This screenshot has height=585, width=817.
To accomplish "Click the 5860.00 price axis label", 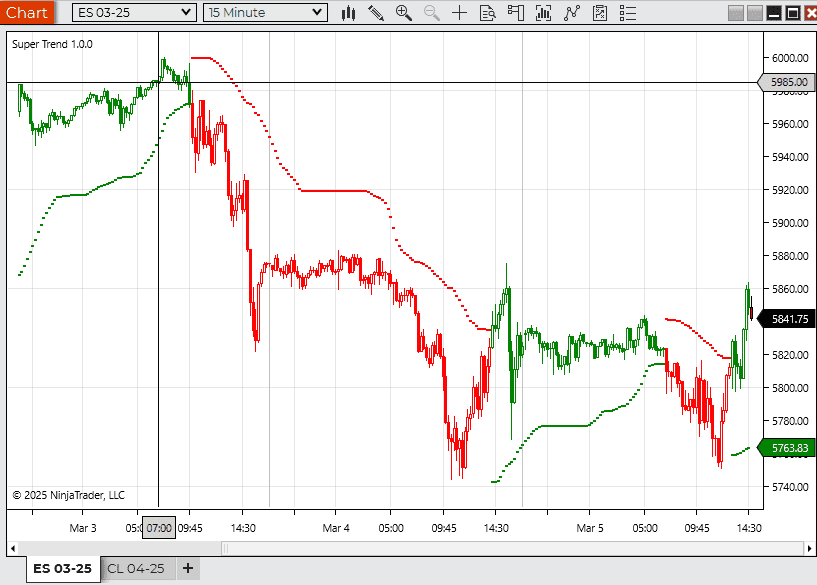I will 790,289.
